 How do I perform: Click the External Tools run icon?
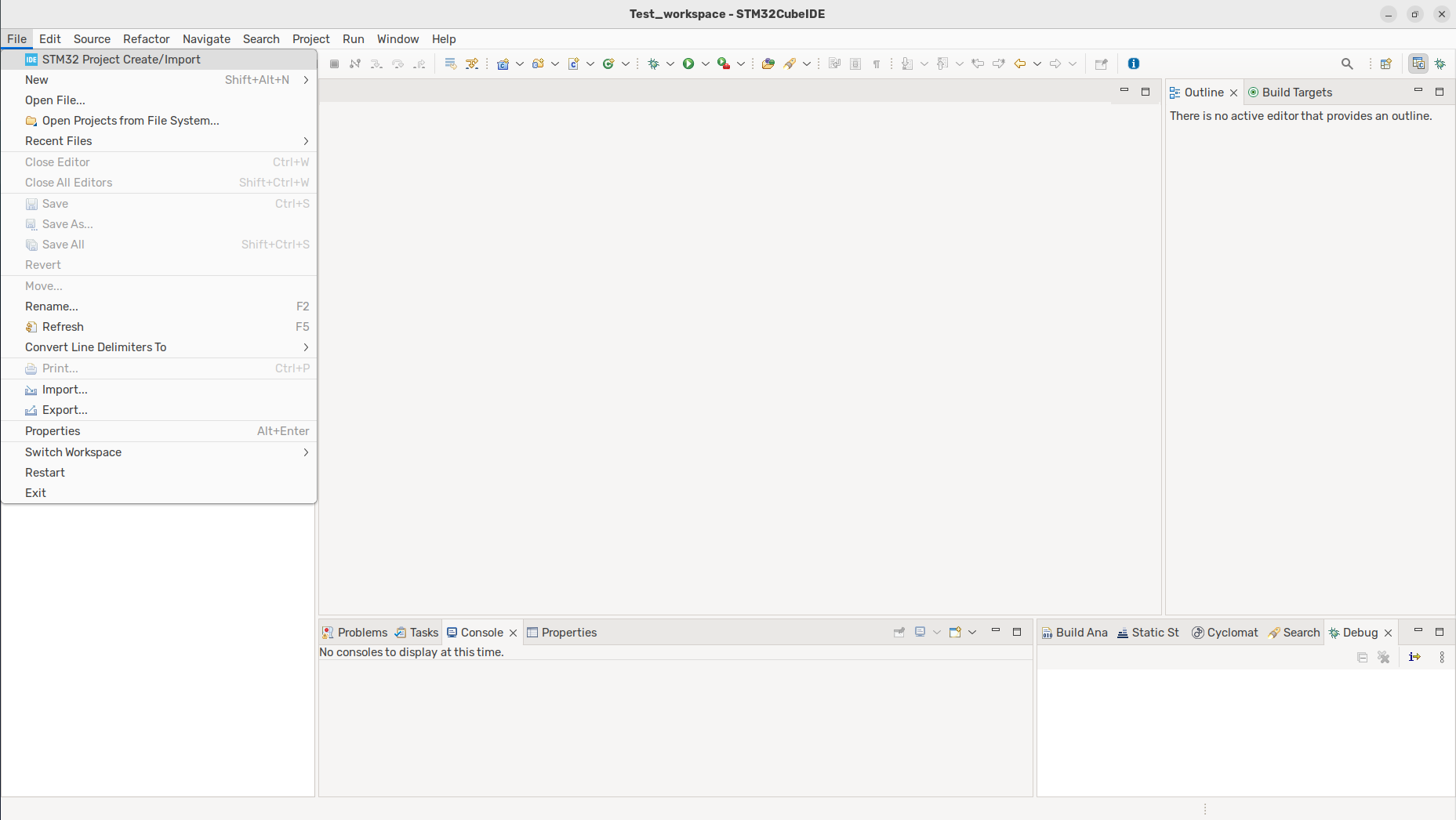(724, 64)
